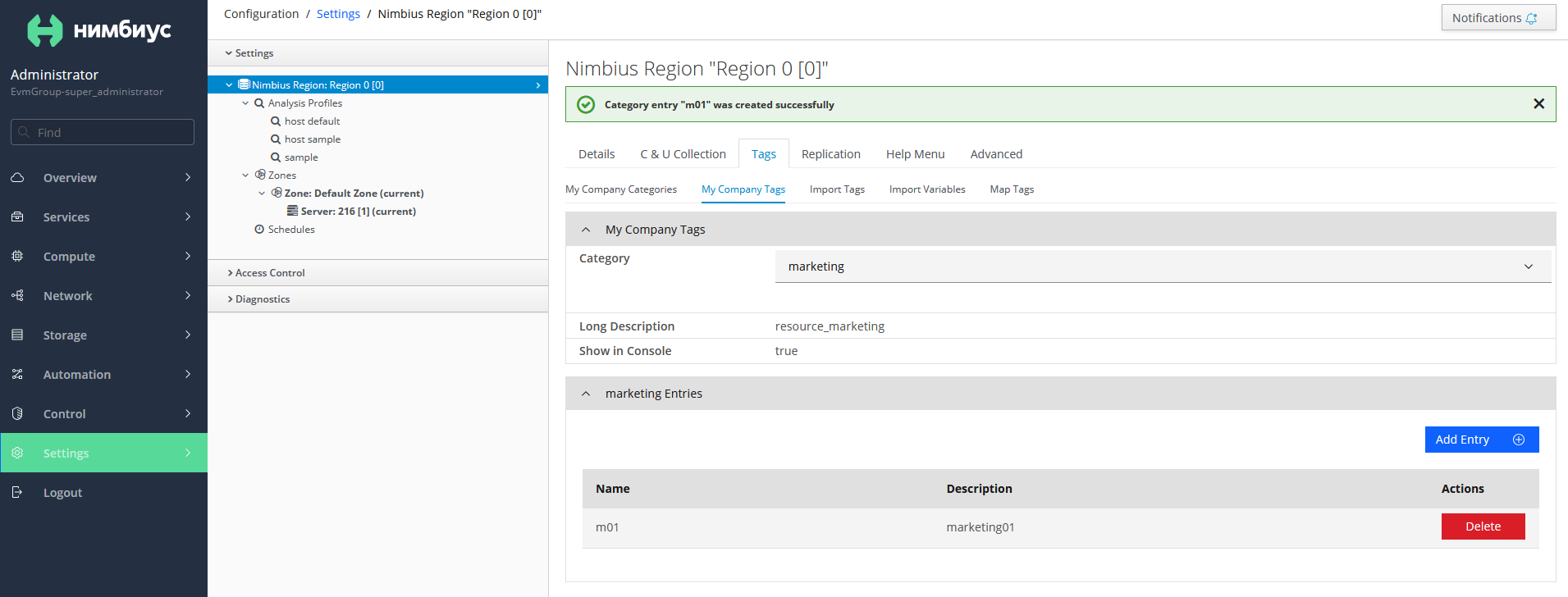1568x597 pixels.
Task: Select the m01 name cell
Action: [607, 527]
